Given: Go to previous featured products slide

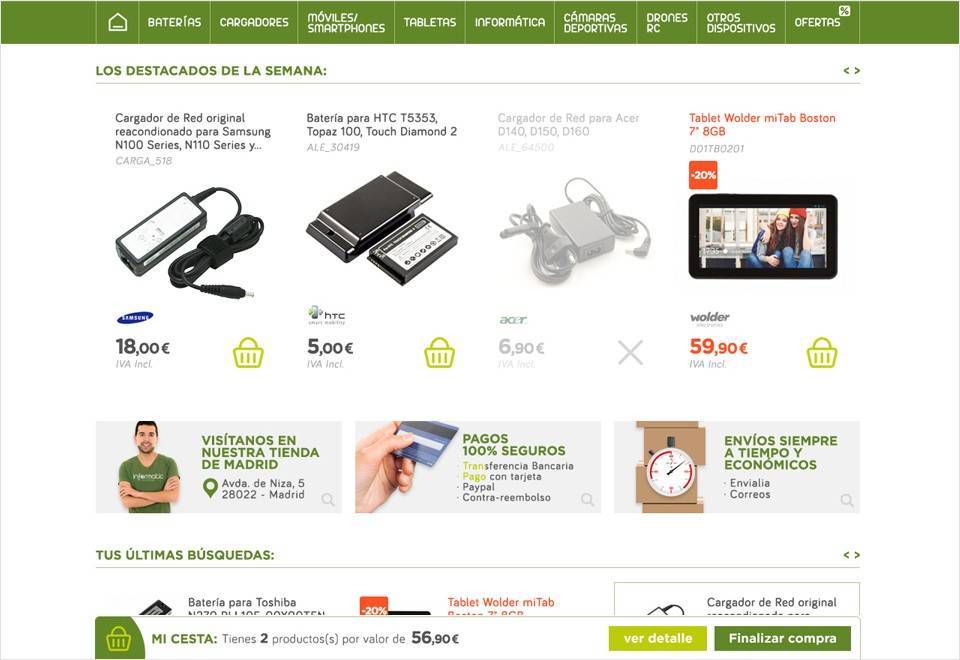Looking at the screenshot, I should click(846, 71).
